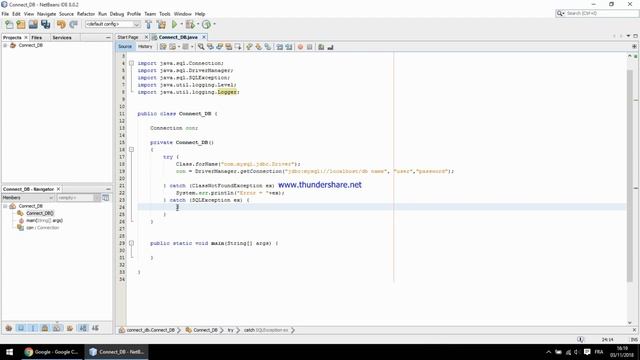The image size is (640, 360).
Task: Switch to the Start Page tab
Action: click(128, 37)
